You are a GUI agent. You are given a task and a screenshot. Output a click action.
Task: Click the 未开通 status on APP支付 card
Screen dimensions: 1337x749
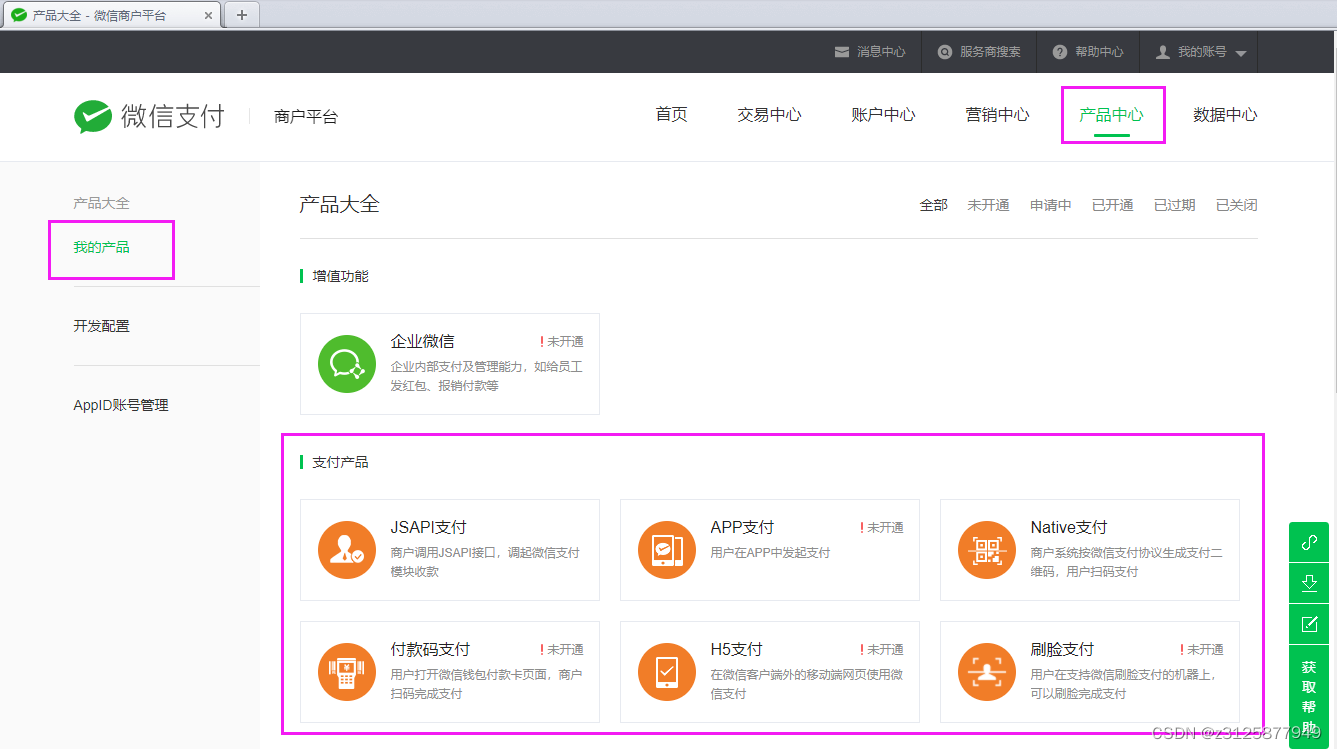pos(882,528)
